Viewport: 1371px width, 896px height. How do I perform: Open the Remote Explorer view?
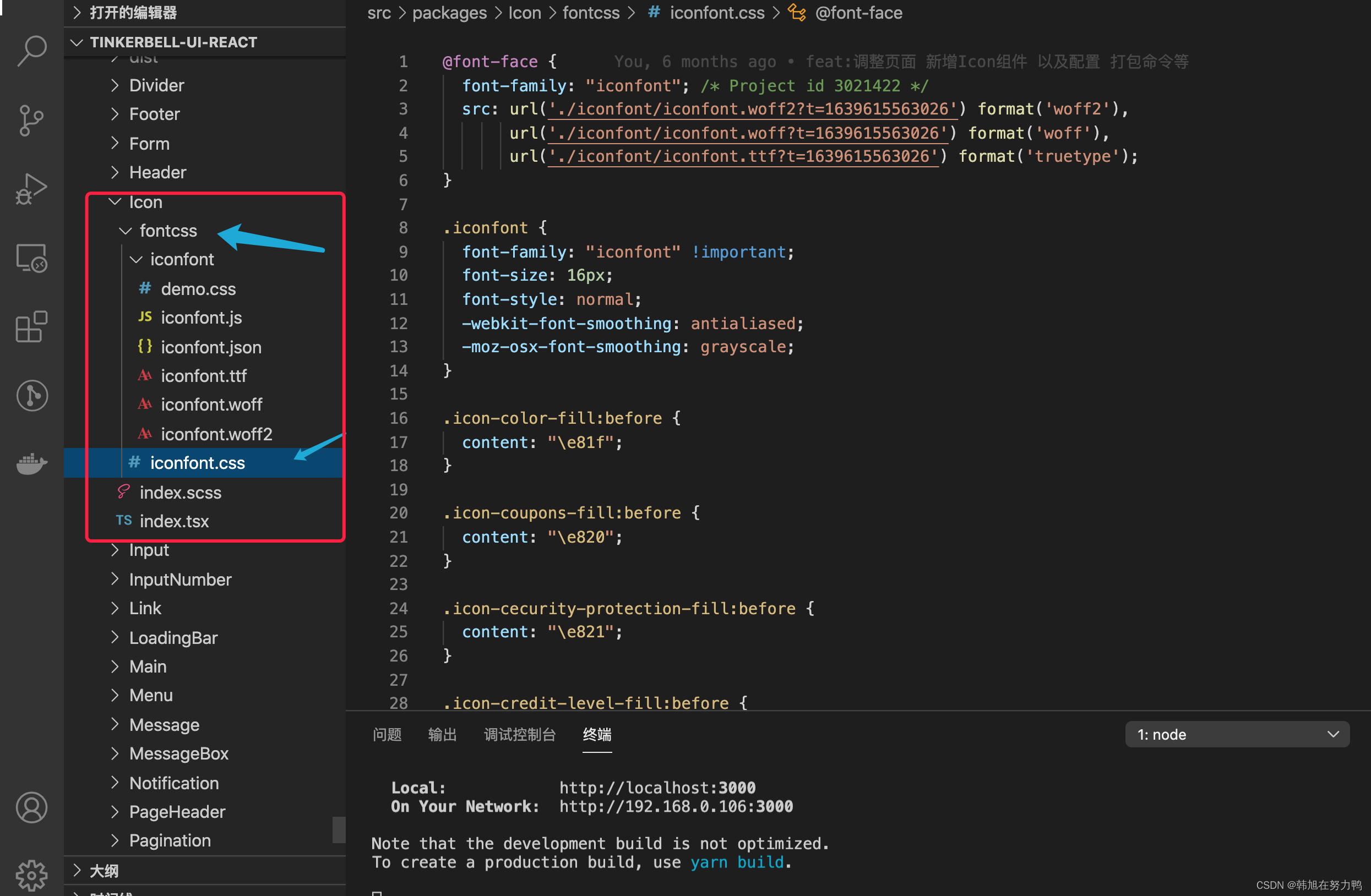point(32,258)
